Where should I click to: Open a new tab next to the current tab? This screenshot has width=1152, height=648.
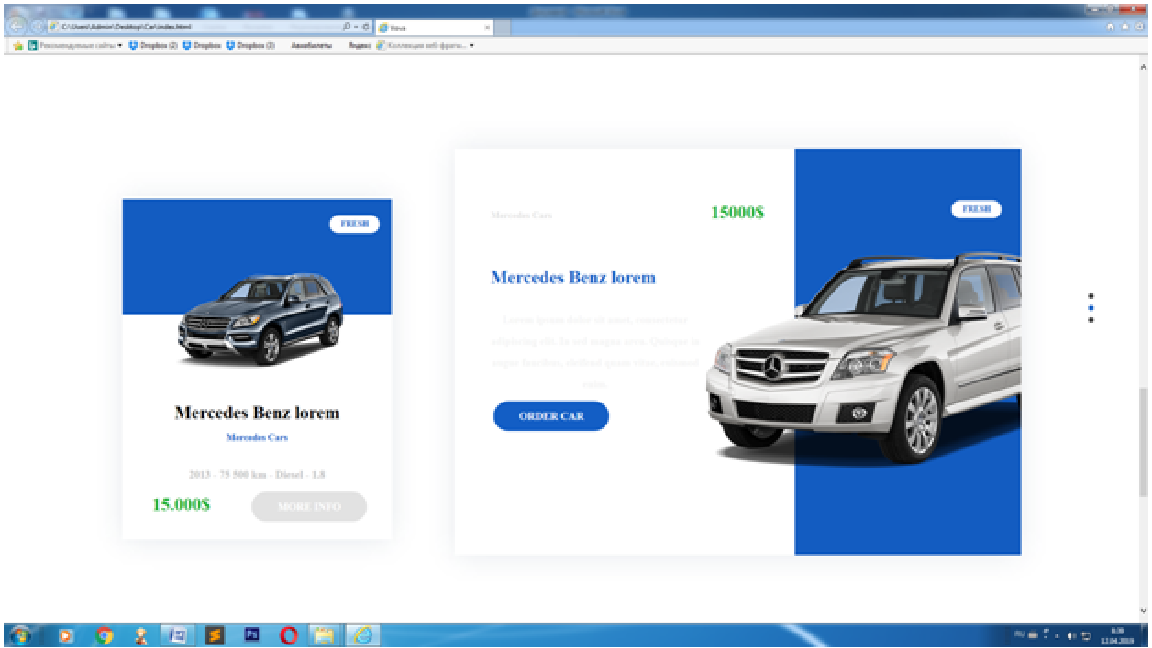503,27
